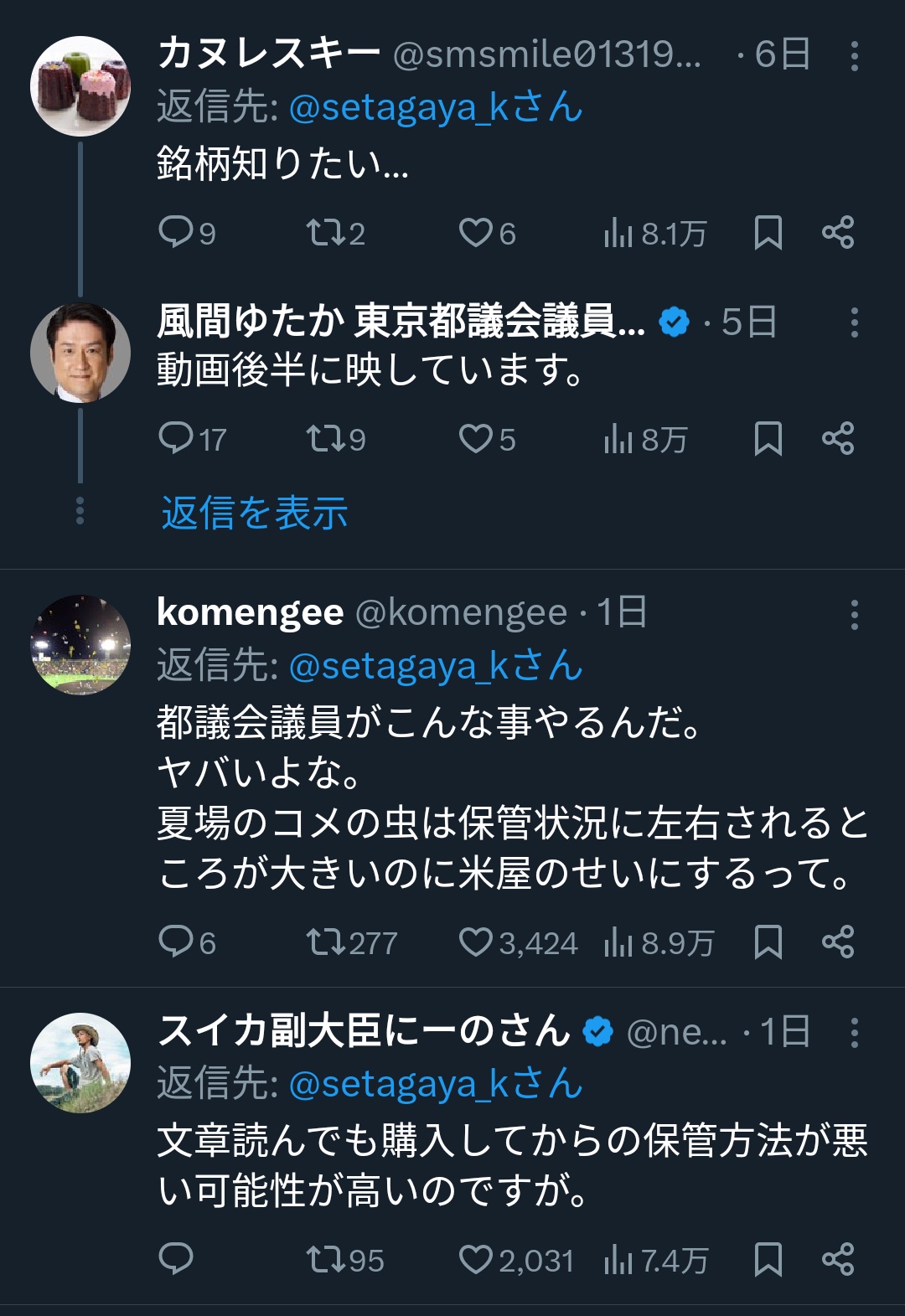Click 風間ゆたか's blue verified badge
The width and height of the screenshot is (905, 1316).
pyautogui.click(x=673, y=320)
